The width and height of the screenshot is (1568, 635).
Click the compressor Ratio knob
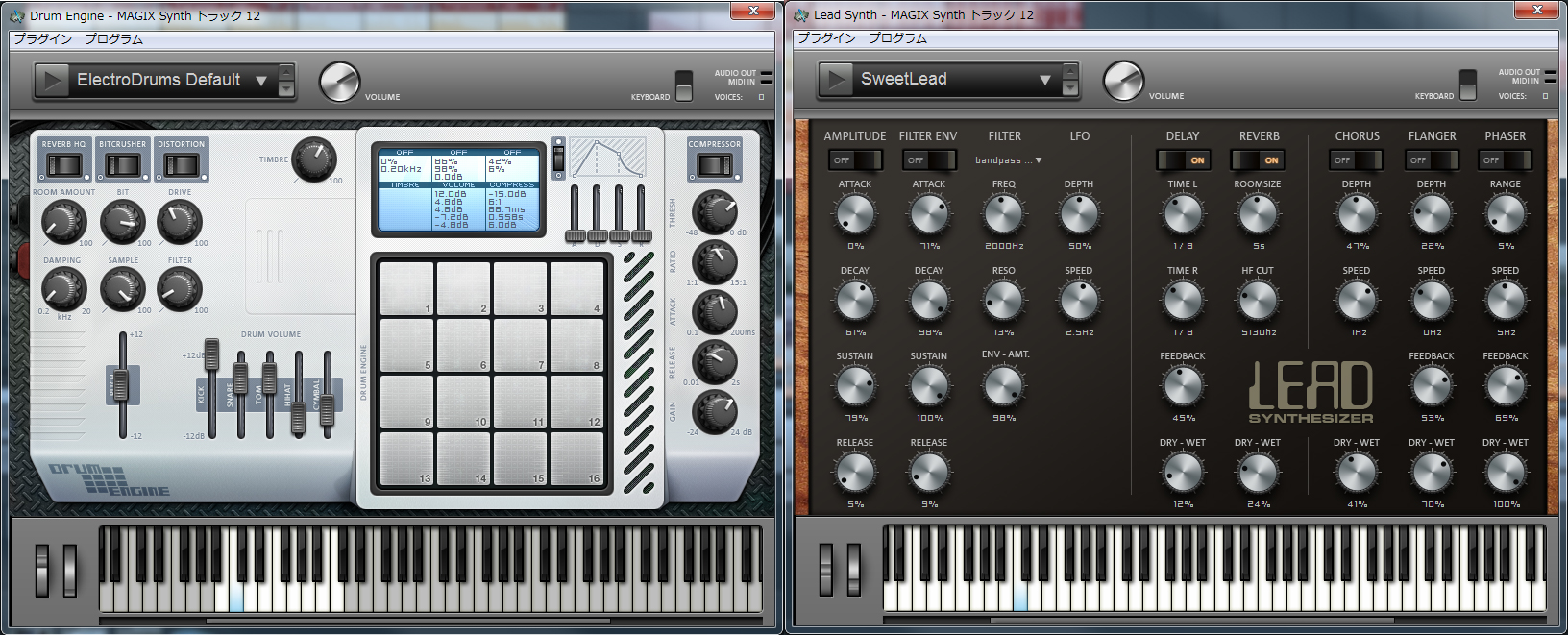pyautogui.click(x=715, y=262)
